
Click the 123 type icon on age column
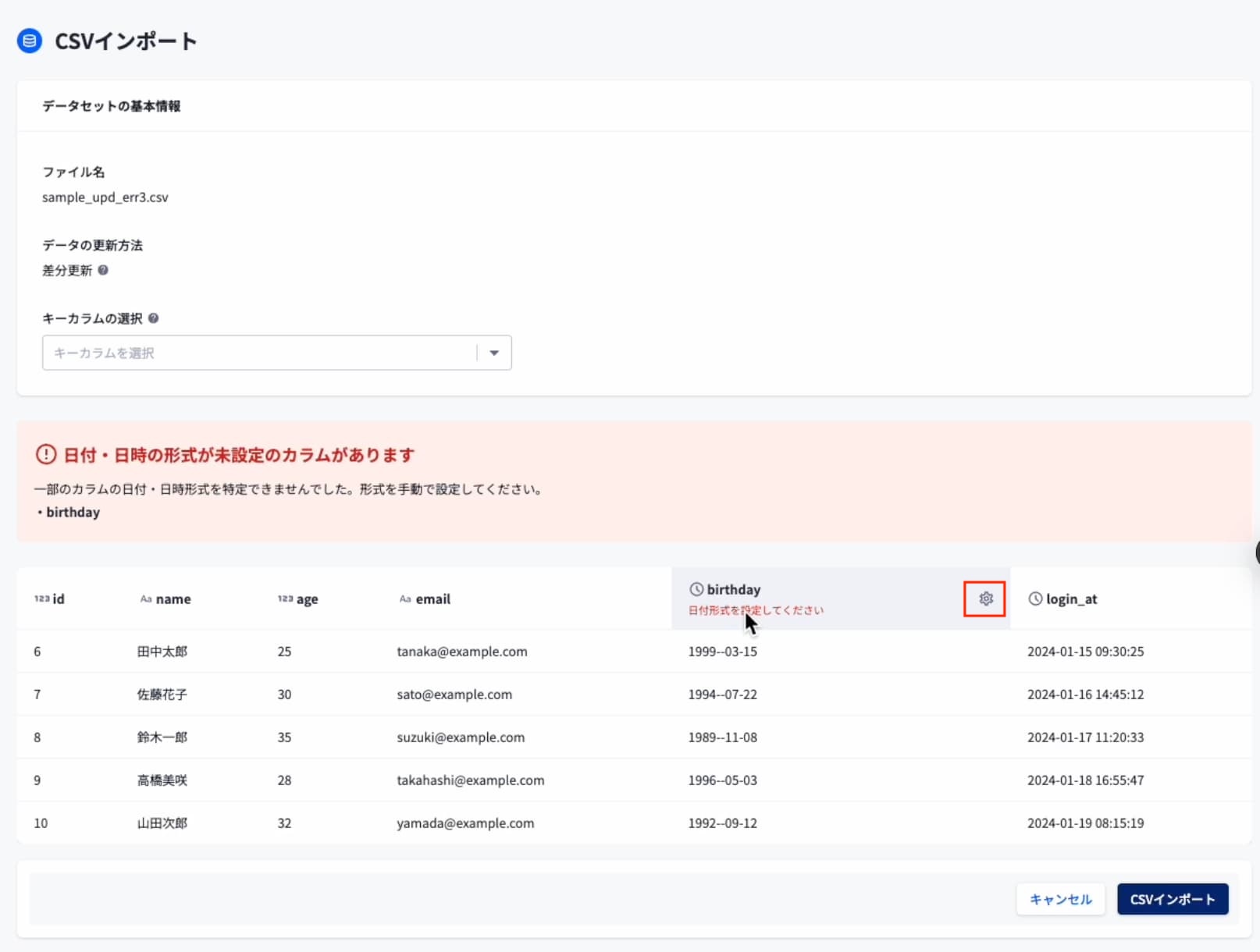pos(285,599)
